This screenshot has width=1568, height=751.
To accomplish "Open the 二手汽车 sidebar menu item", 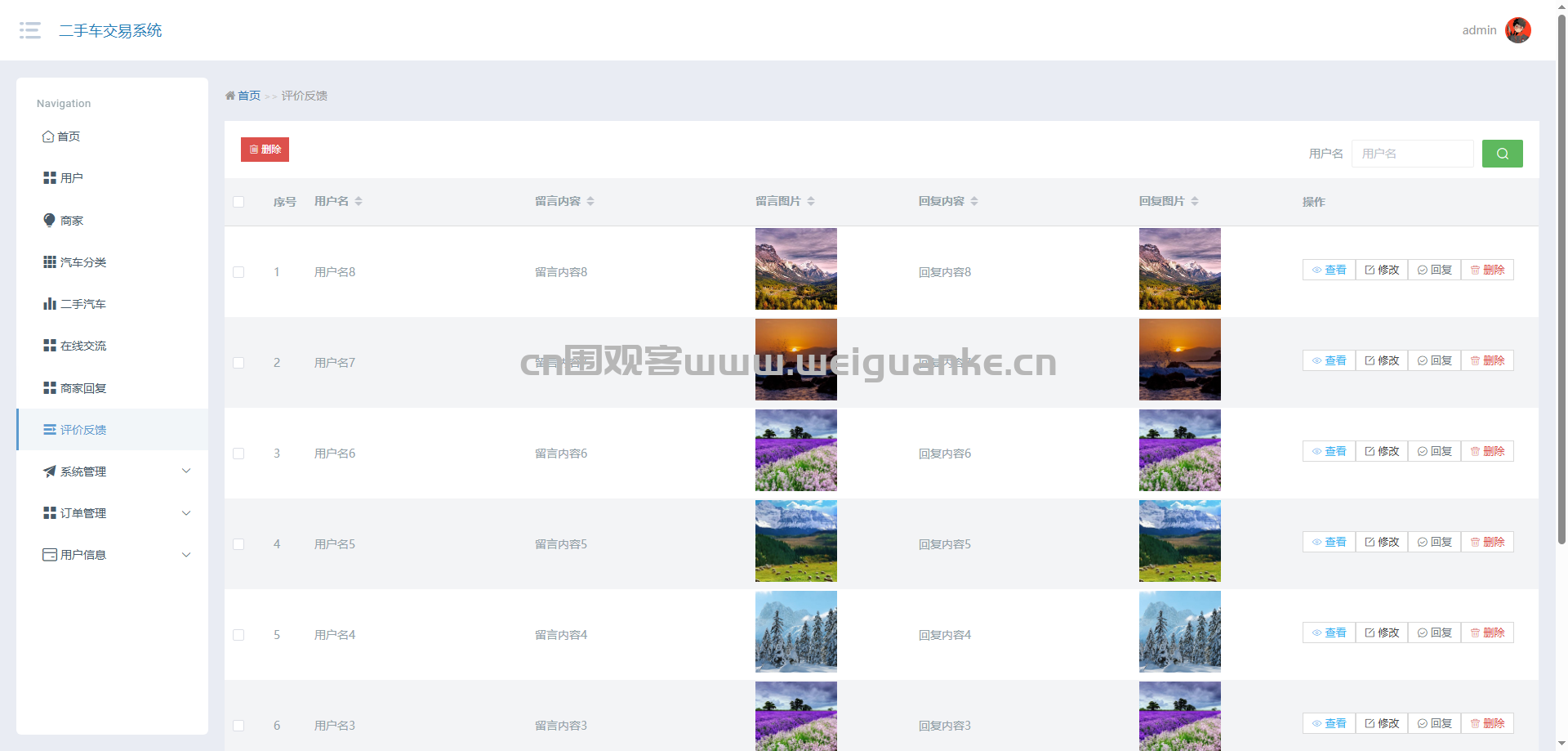I will (112, 304).
